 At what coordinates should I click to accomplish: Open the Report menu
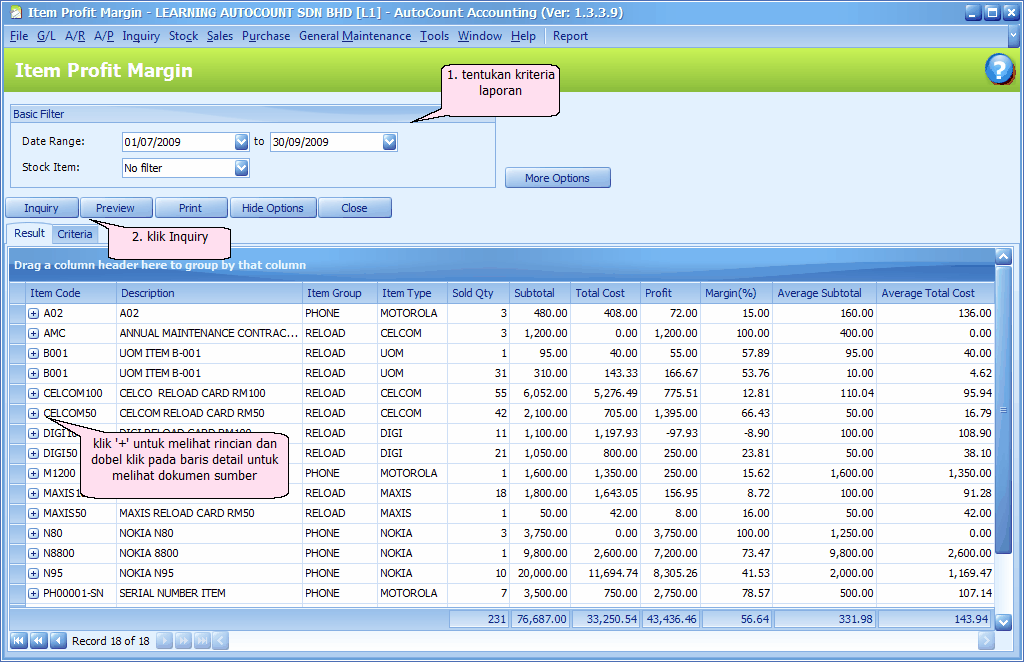pos(569,35)
